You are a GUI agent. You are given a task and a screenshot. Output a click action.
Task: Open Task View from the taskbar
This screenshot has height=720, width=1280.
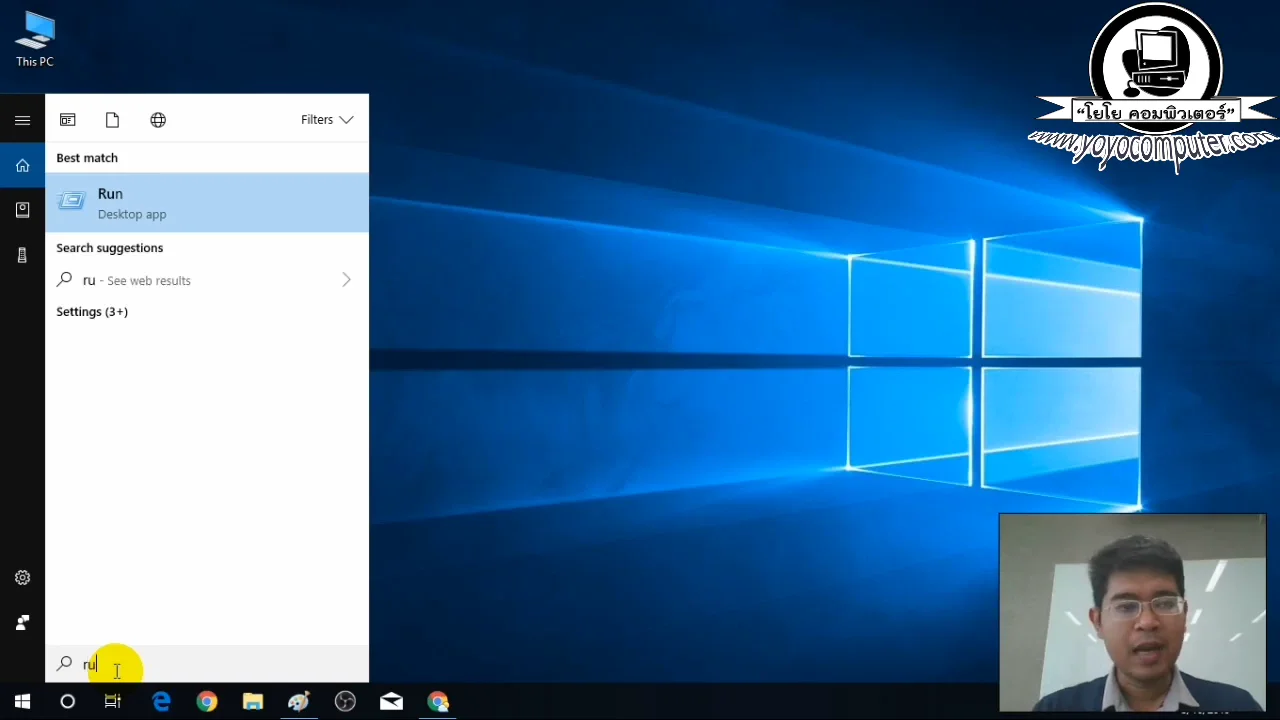(112, 701)
